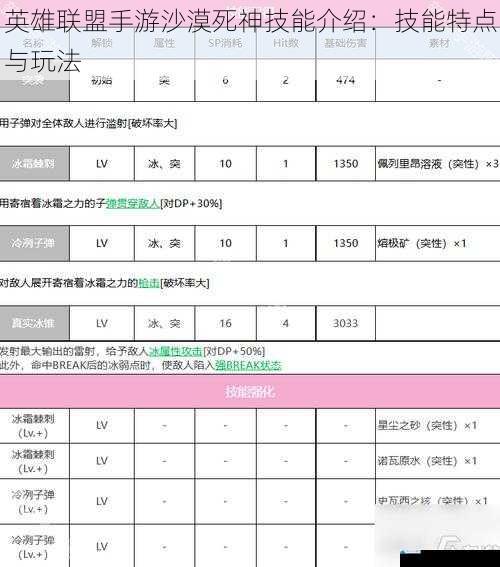Viewport: 500px width, 567px height.
Task: Click the LV cell in 诺瓦原水 row
Action: point(102,461)
